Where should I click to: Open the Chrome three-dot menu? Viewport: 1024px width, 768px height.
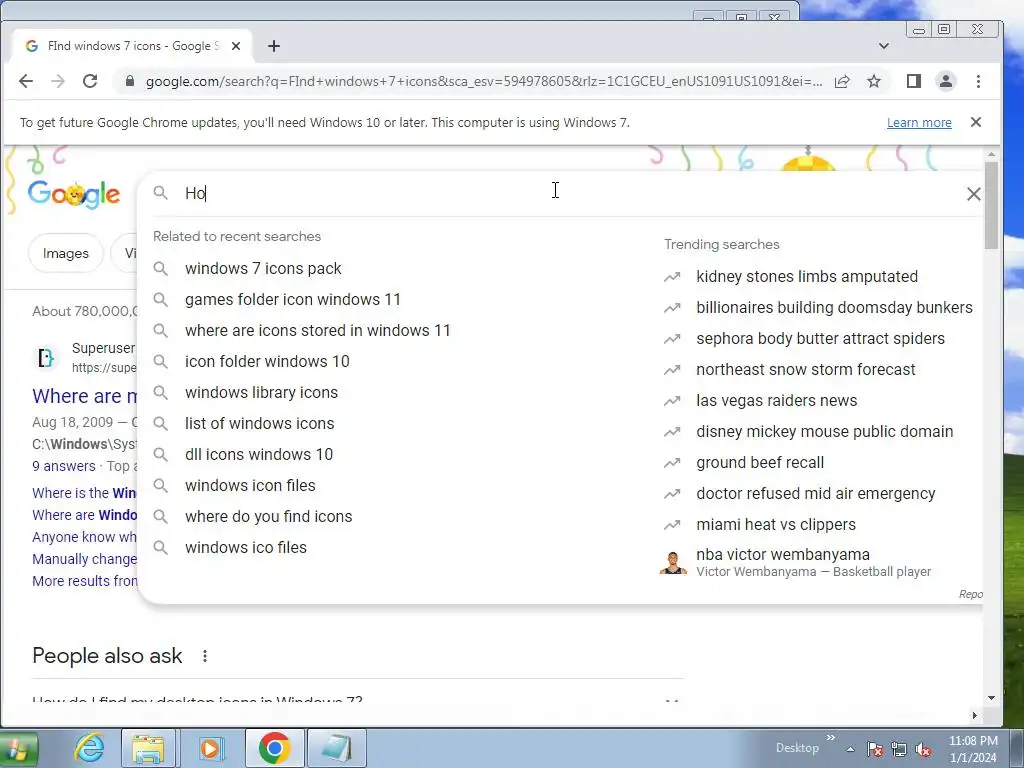point(978,81)
